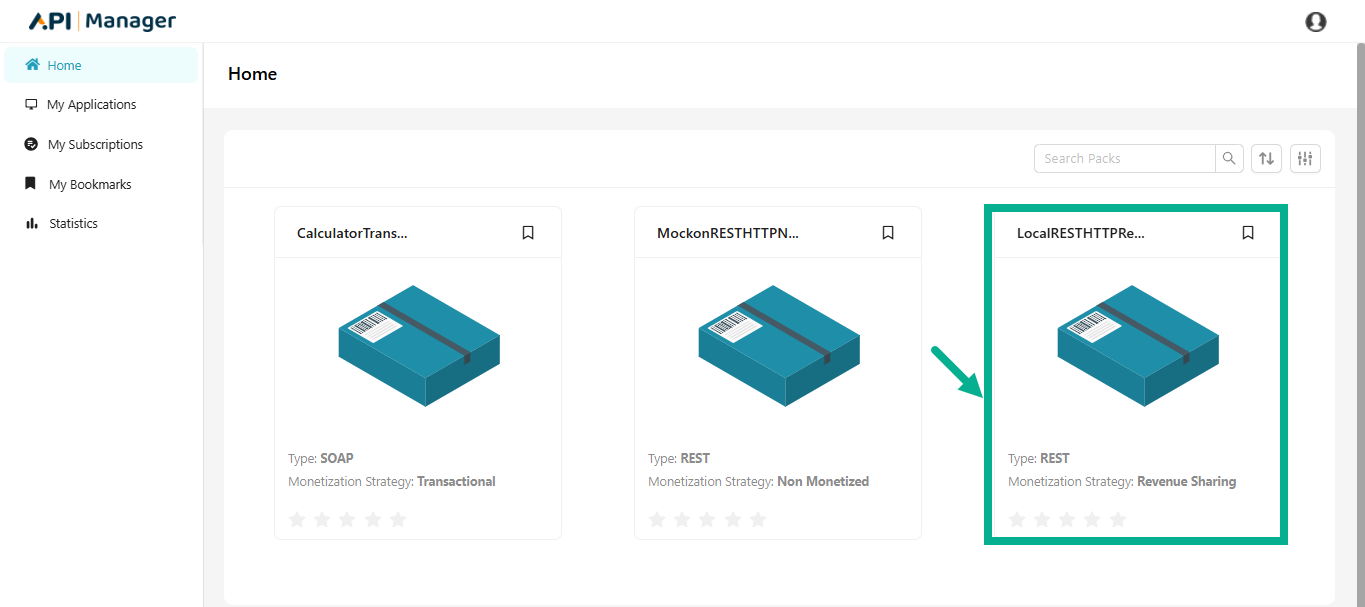Image resolution: width=1365 pixels, height=607 pixels.
Task: Bookmark the MockonRESTHTTPN pack
Action: point(887,232)
